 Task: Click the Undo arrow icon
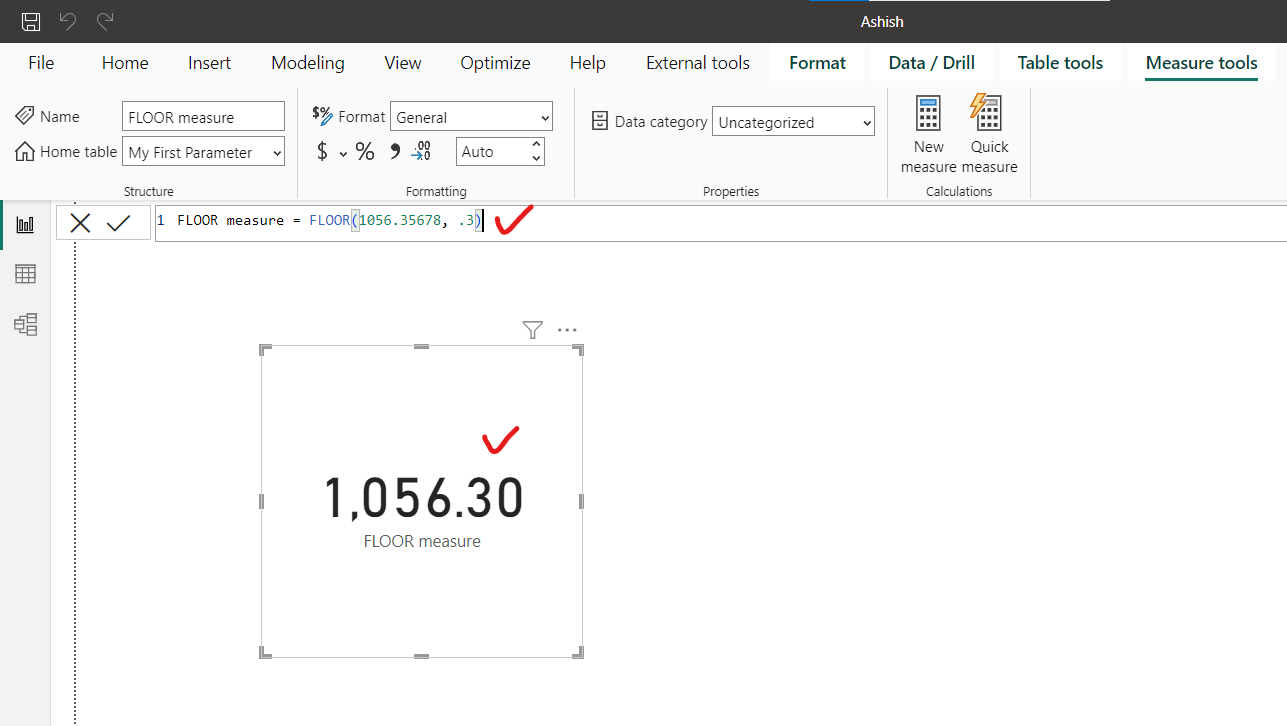point(67,21)
